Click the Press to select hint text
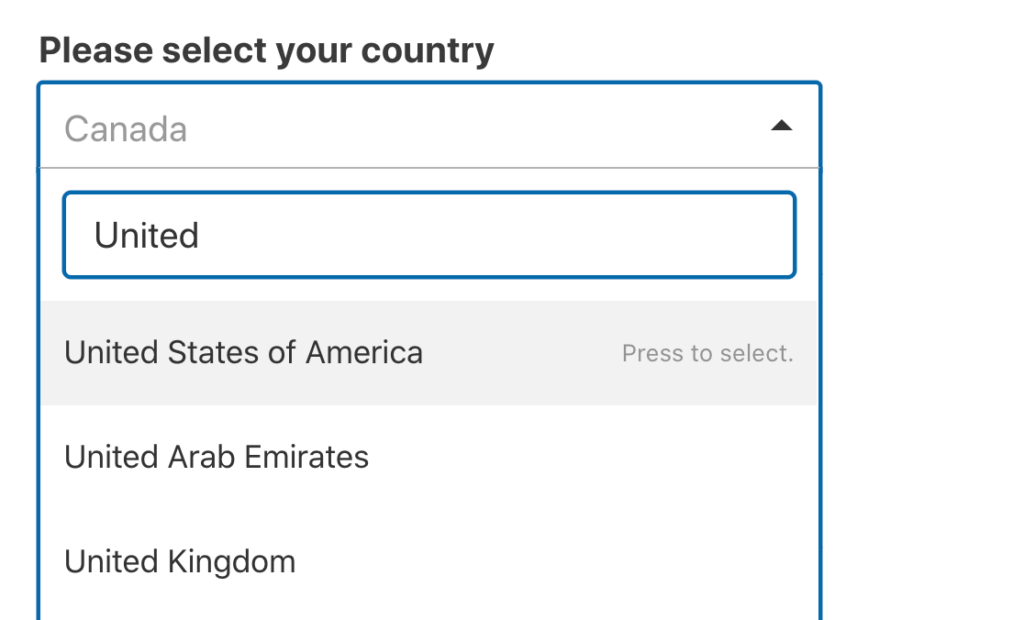Screen dimensions: 1024x620 click(x=709, y=352)
